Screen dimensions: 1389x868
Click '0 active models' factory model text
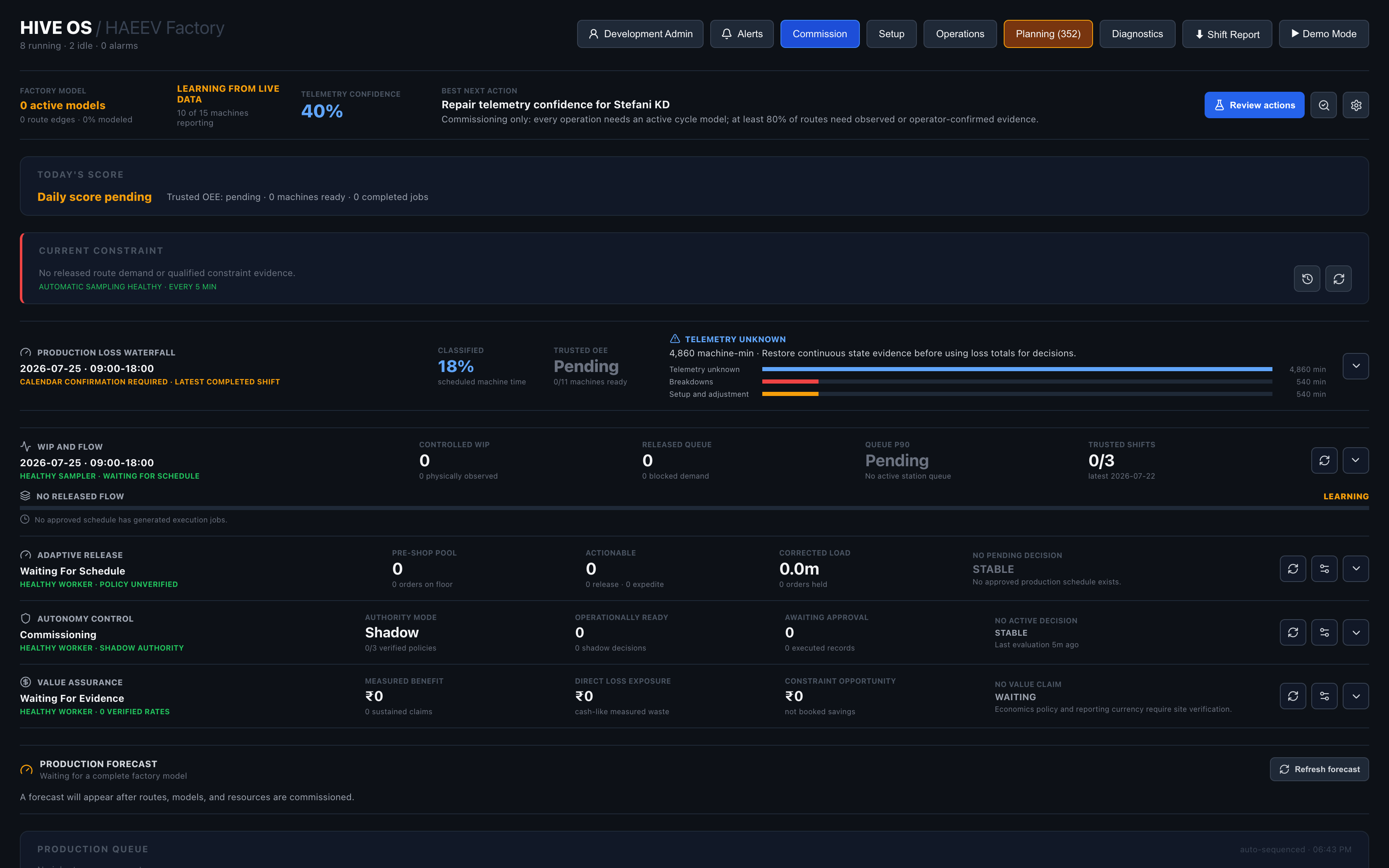tap(62, 105)
